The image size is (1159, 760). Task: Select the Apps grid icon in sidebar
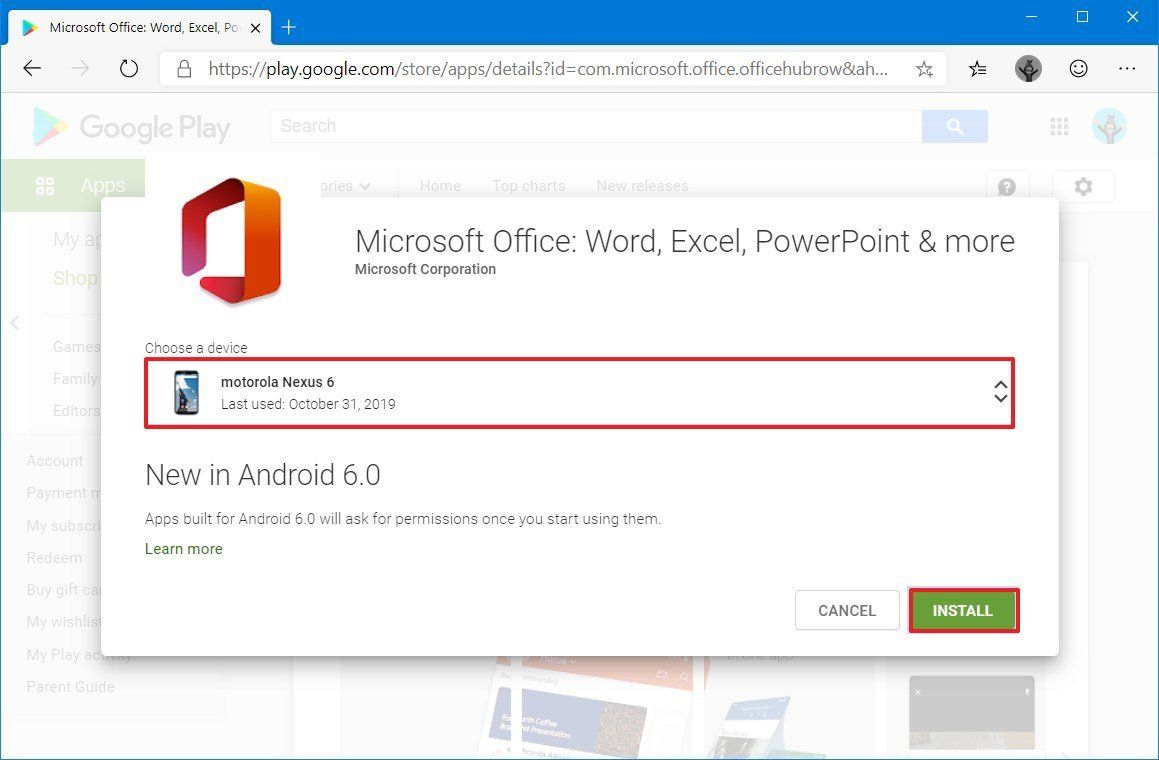[45, 185]
